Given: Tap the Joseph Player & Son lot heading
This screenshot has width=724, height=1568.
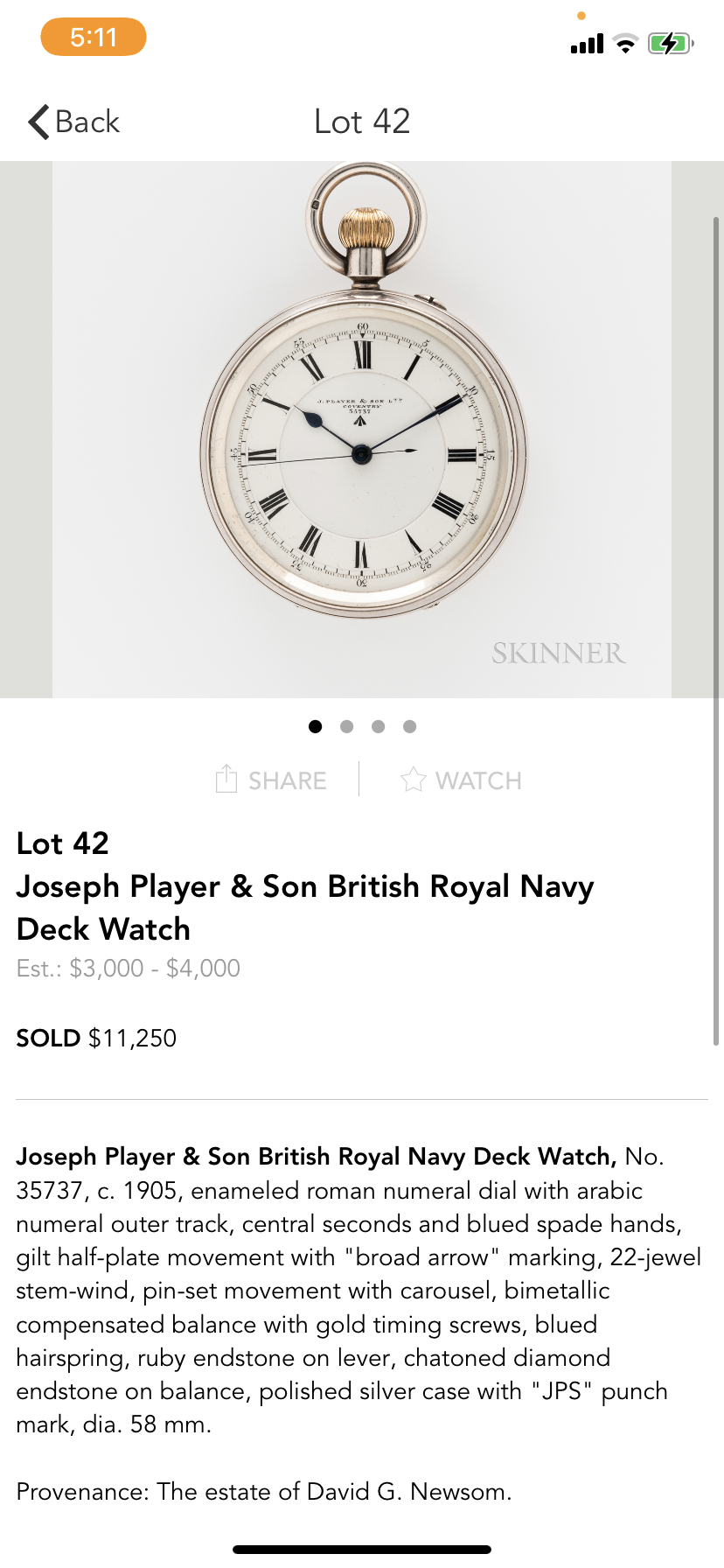Looking at the screenshot, I should coord(305,907).
